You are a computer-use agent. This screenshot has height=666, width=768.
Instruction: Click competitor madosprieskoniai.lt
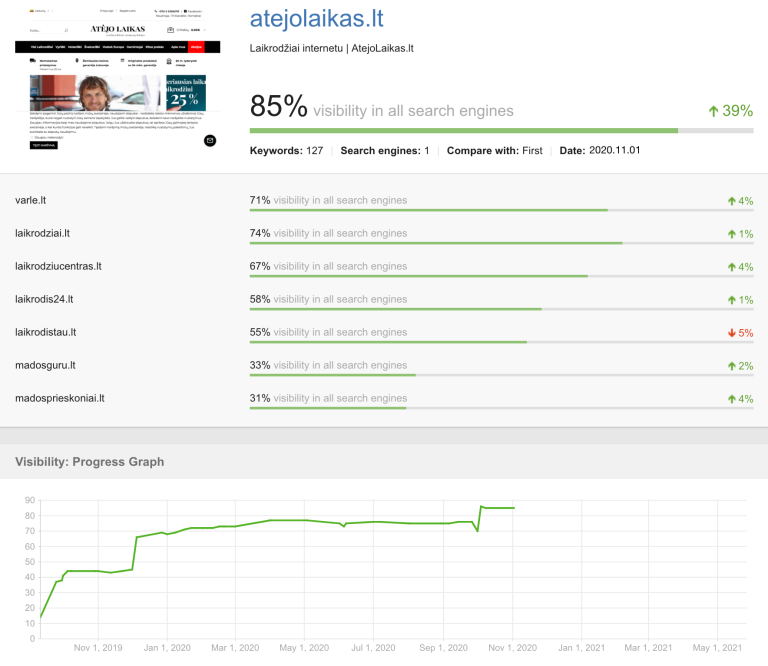pos(60,398)
